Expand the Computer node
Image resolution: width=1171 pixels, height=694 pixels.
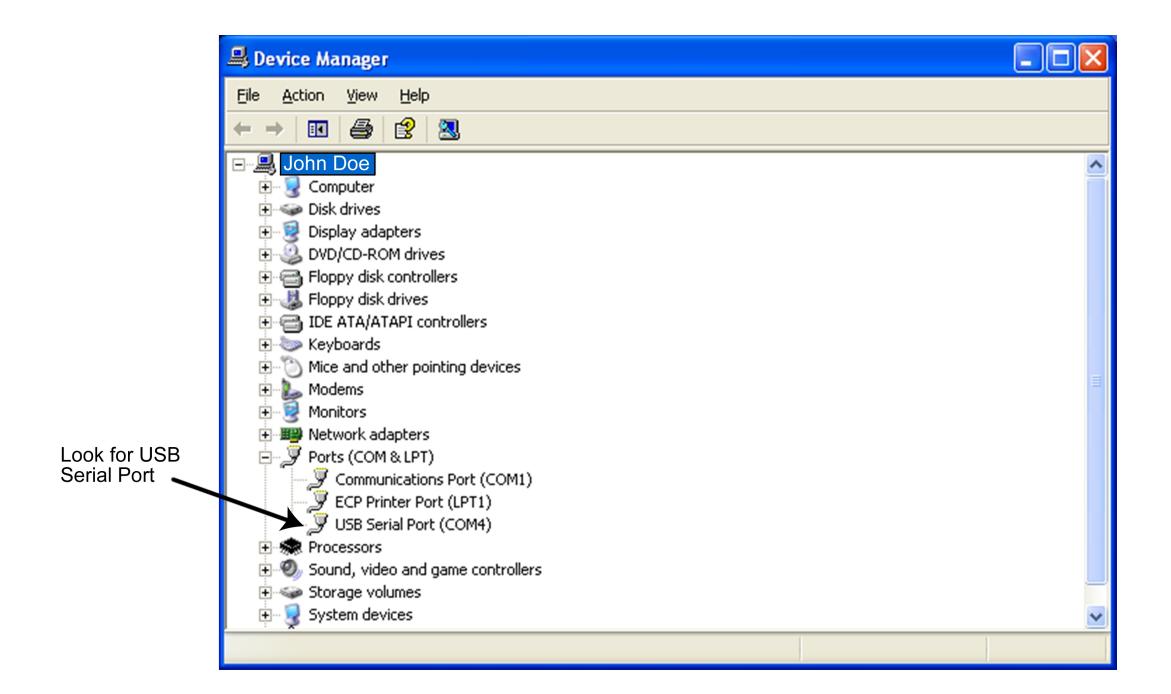[x=265, y=187]
